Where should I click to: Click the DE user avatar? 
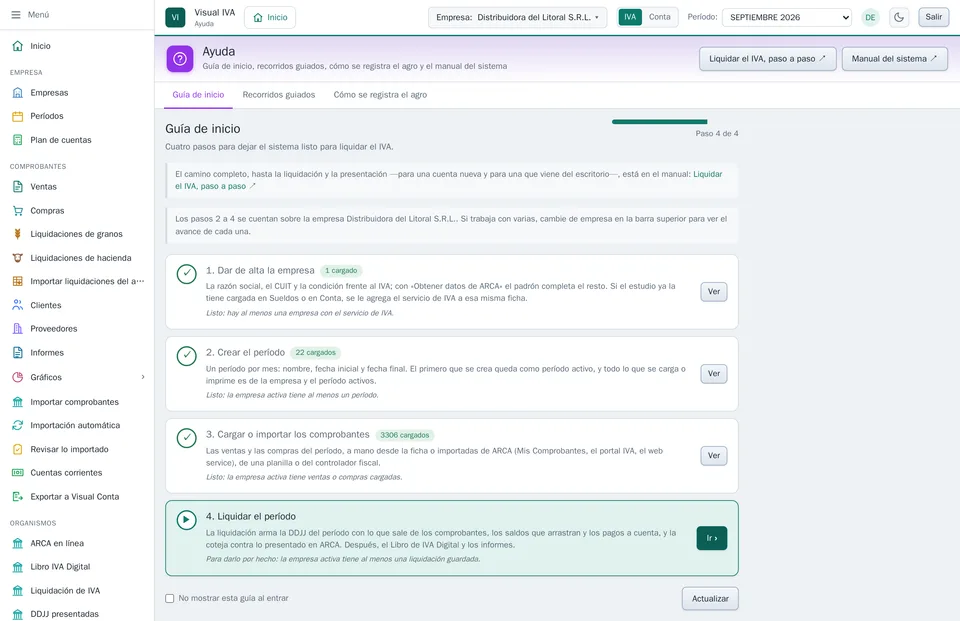870,17
